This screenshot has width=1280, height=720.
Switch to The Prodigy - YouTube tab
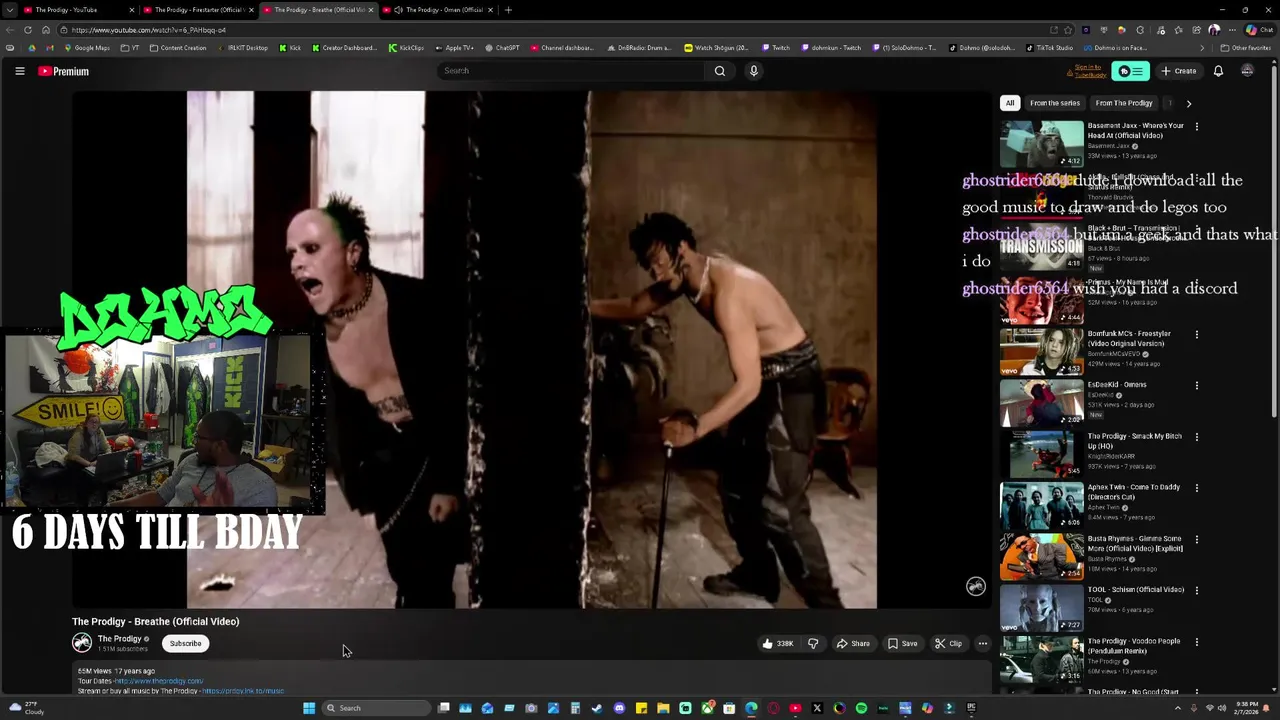click(79, 10)
